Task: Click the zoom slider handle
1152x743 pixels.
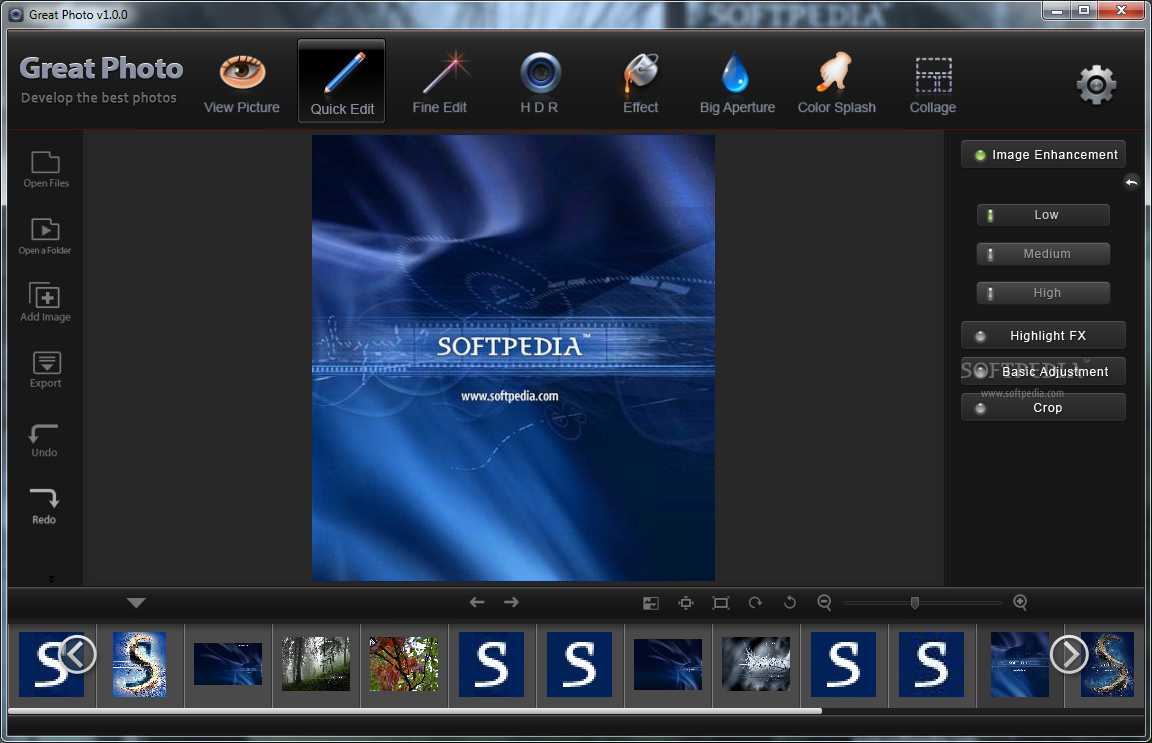Action: pyautogui.click(x=915, y=603)
